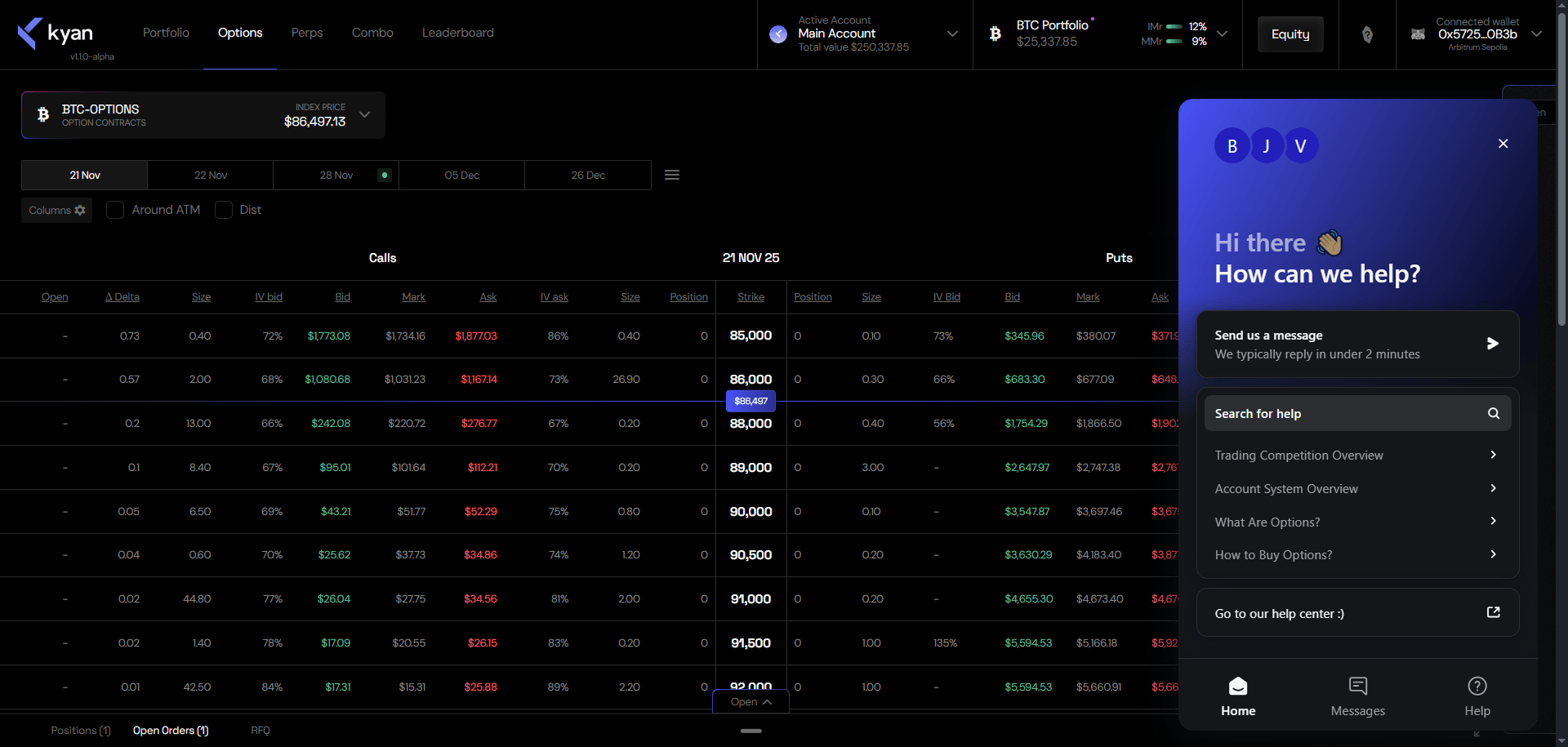
Task: Click the Active Account avatar icon
Action: [778, 34]
